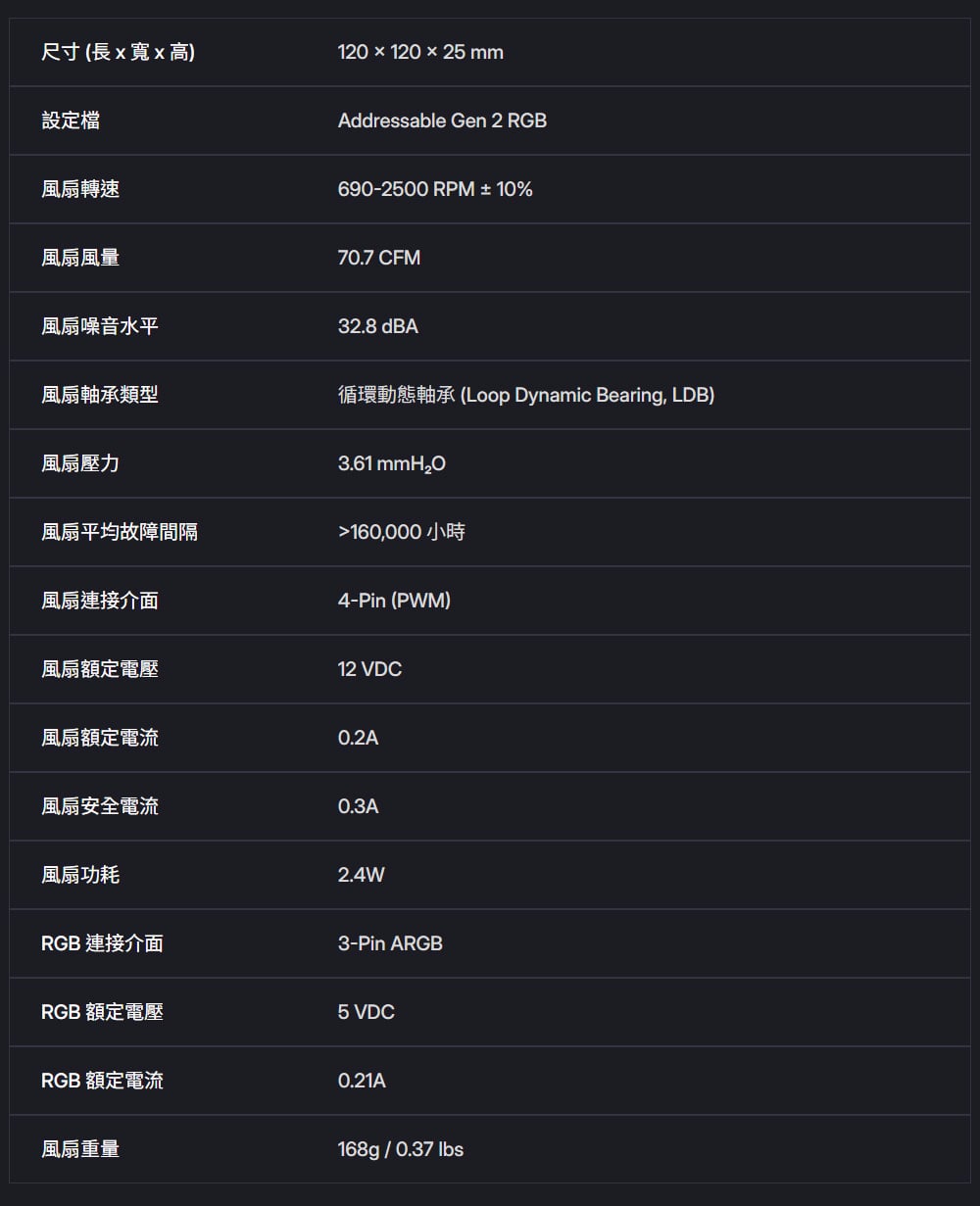Click the 風扇額定電流 row label
The image size is (980, 1206).
[x=100, y=738]
